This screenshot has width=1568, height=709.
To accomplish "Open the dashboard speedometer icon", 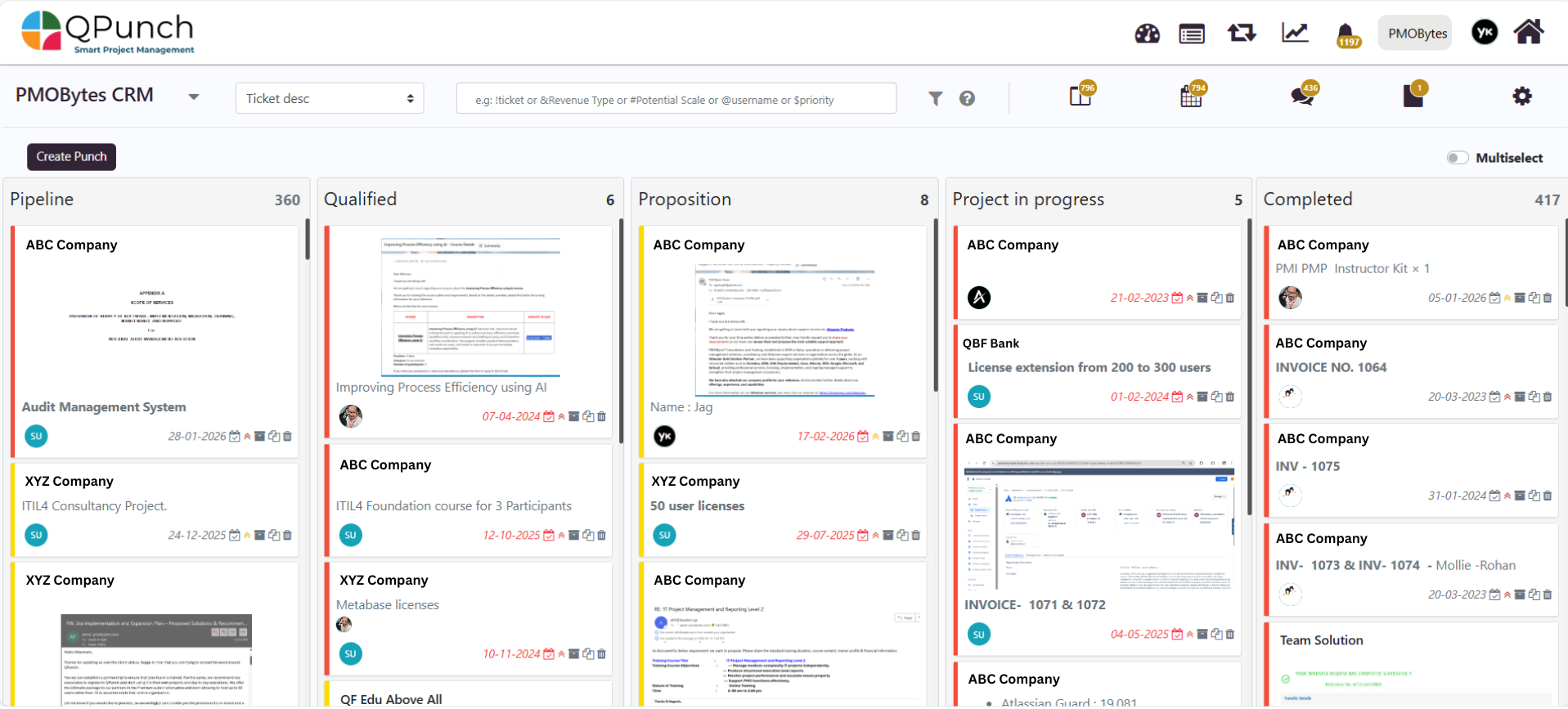I will pos(1147,34).
